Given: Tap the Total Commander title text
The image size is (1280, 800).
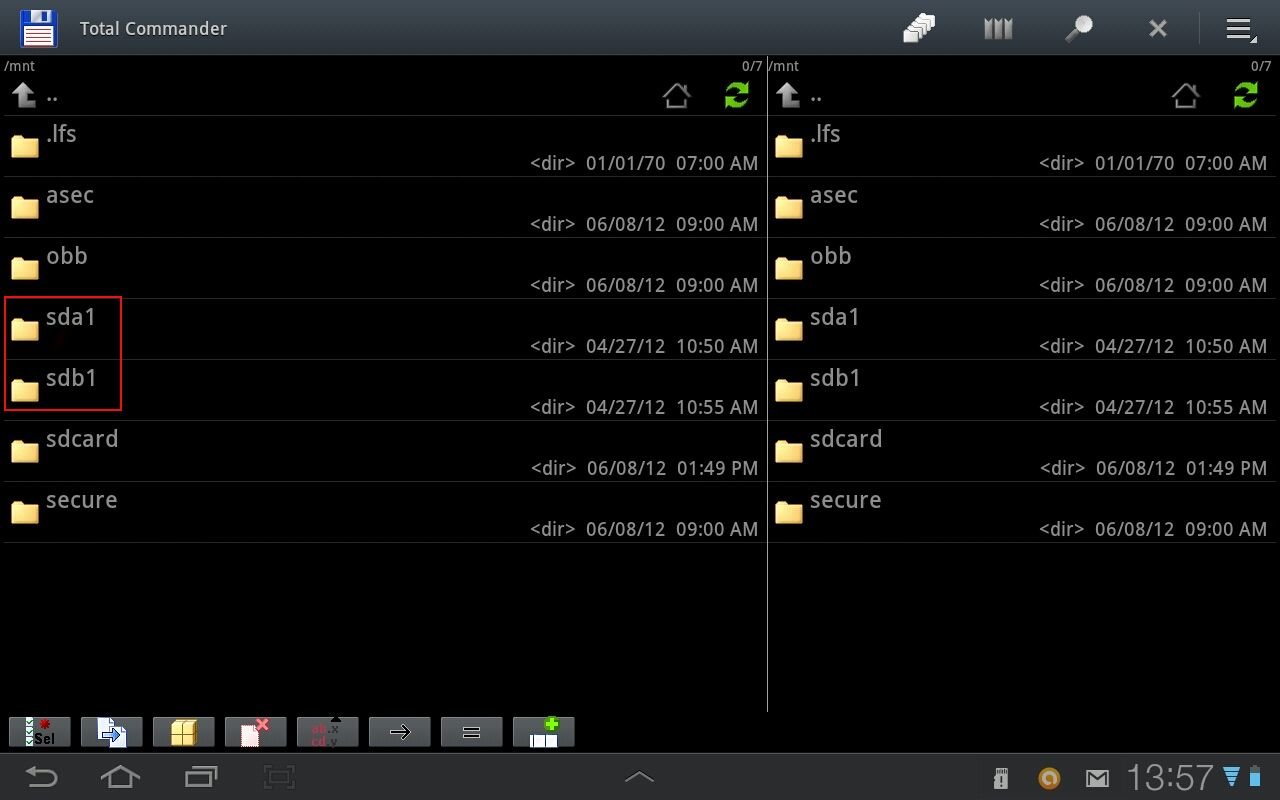Looking at the screenshot, I should coord(153,28).
